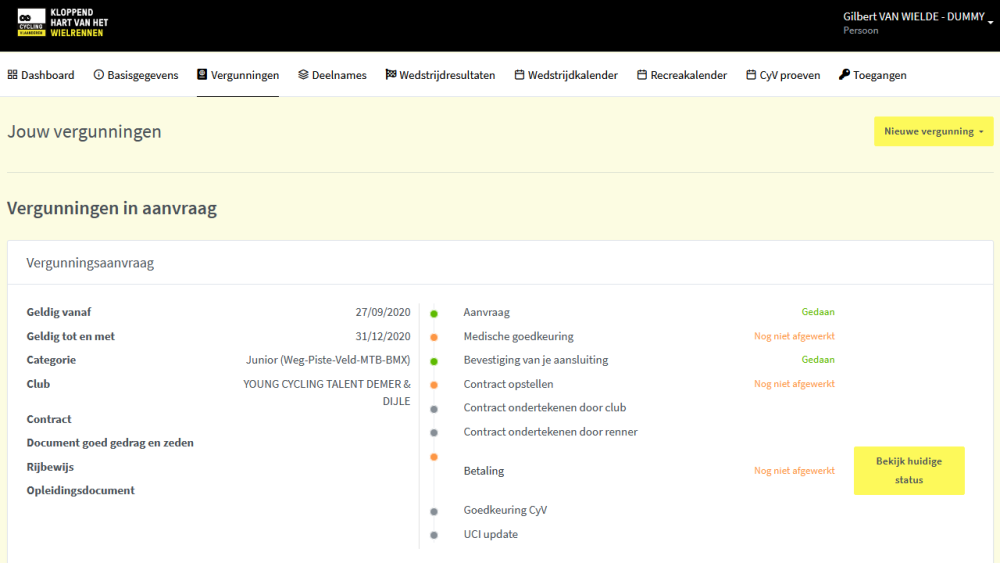Click the CyV proeven calendar icon
The image size is (1000, 563).
[x=751, y=75]
